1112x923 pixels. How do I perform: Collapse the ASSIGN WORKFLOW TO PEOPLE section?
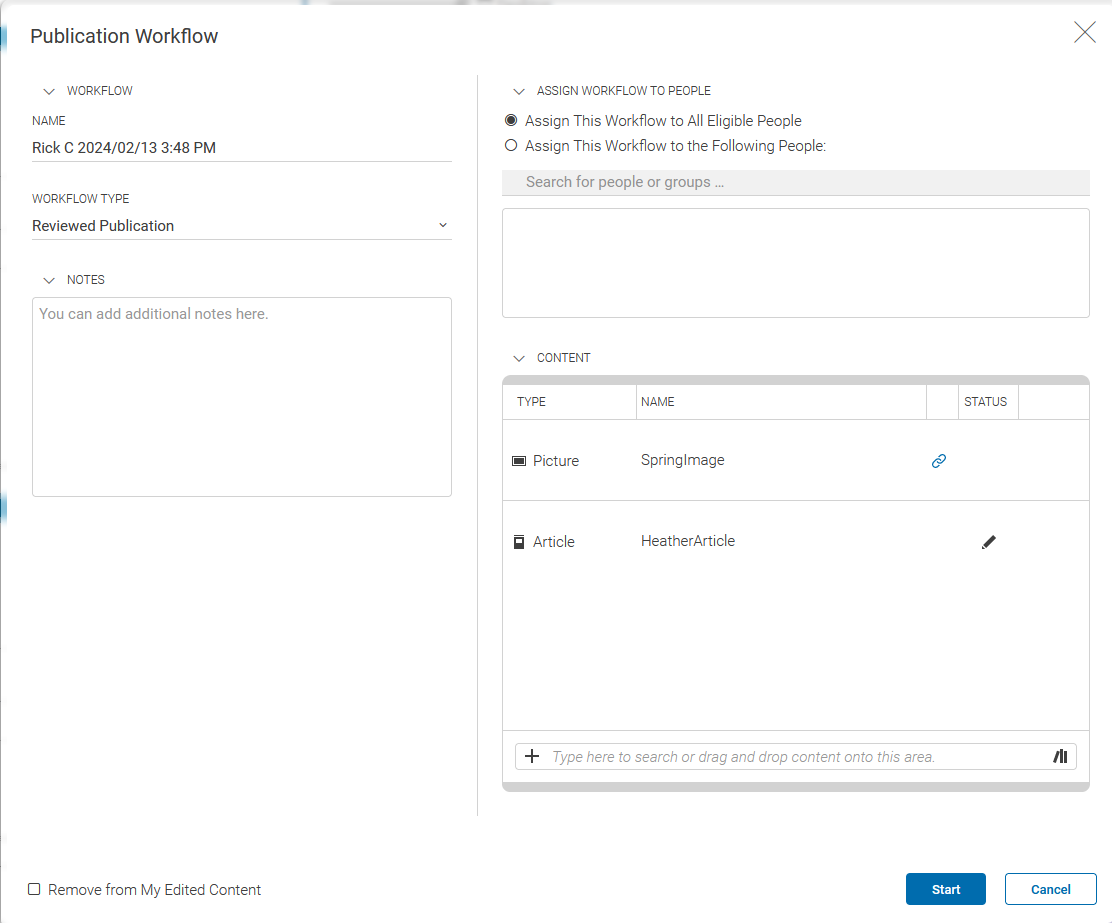coord(519,91)
